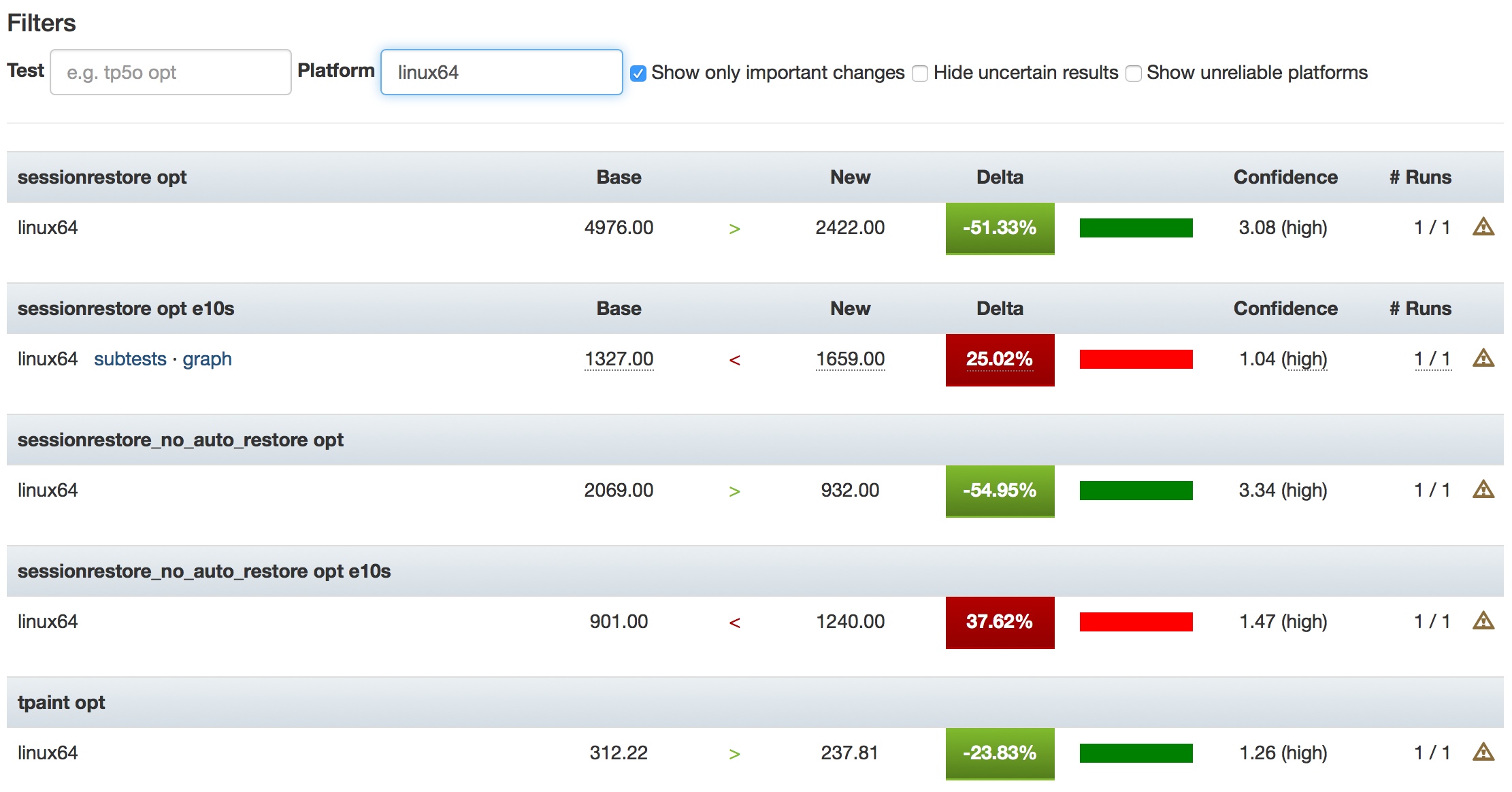The width and height of the screenshot is (1512, 792).
Task: Click the 1 / 1 runs value for e10s
Action: [x=1432, y=359]
